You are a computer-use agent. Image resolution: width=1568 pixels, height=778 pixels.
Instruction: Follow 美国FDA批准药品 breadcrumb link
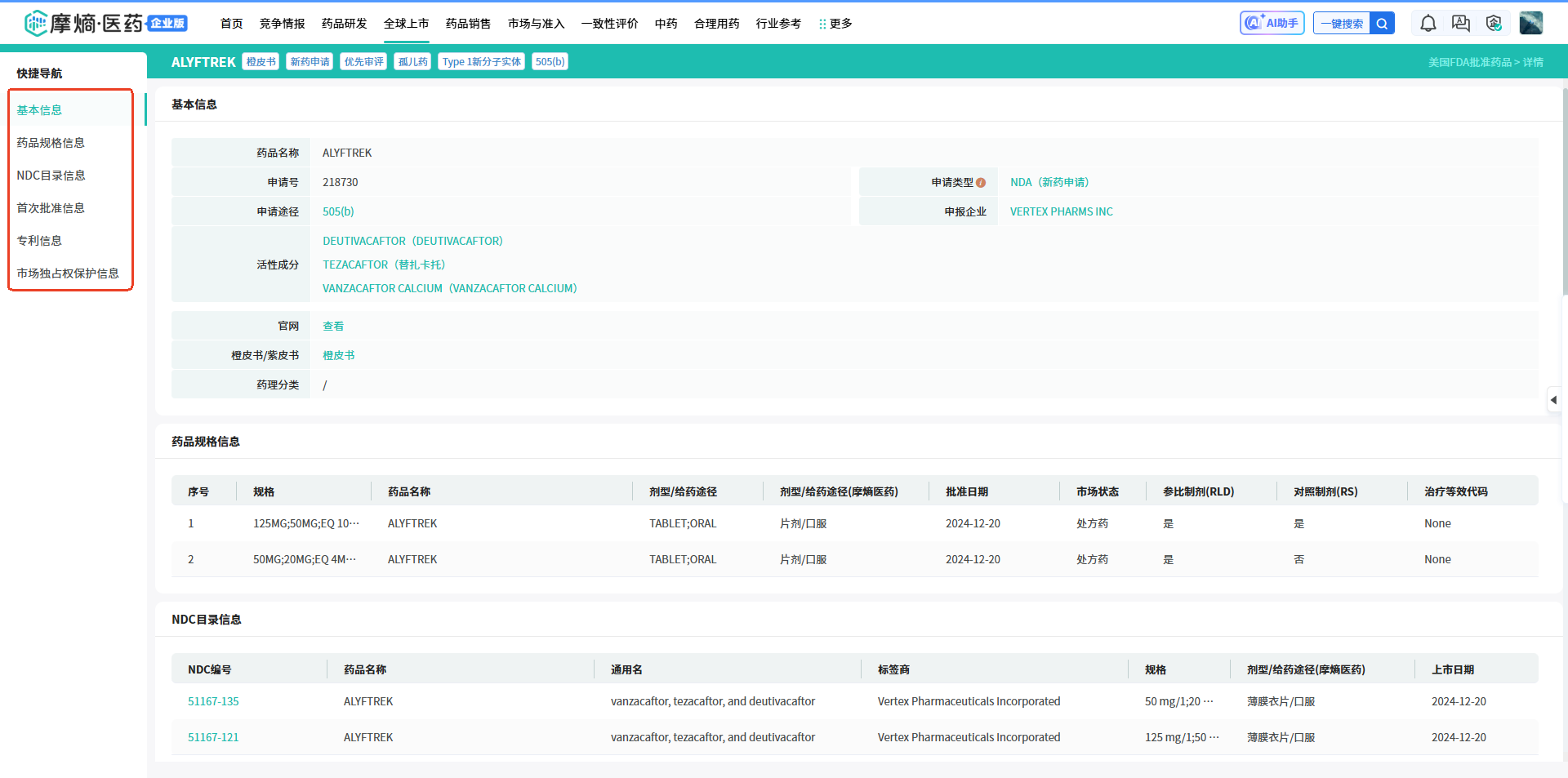click(1470, 63)
